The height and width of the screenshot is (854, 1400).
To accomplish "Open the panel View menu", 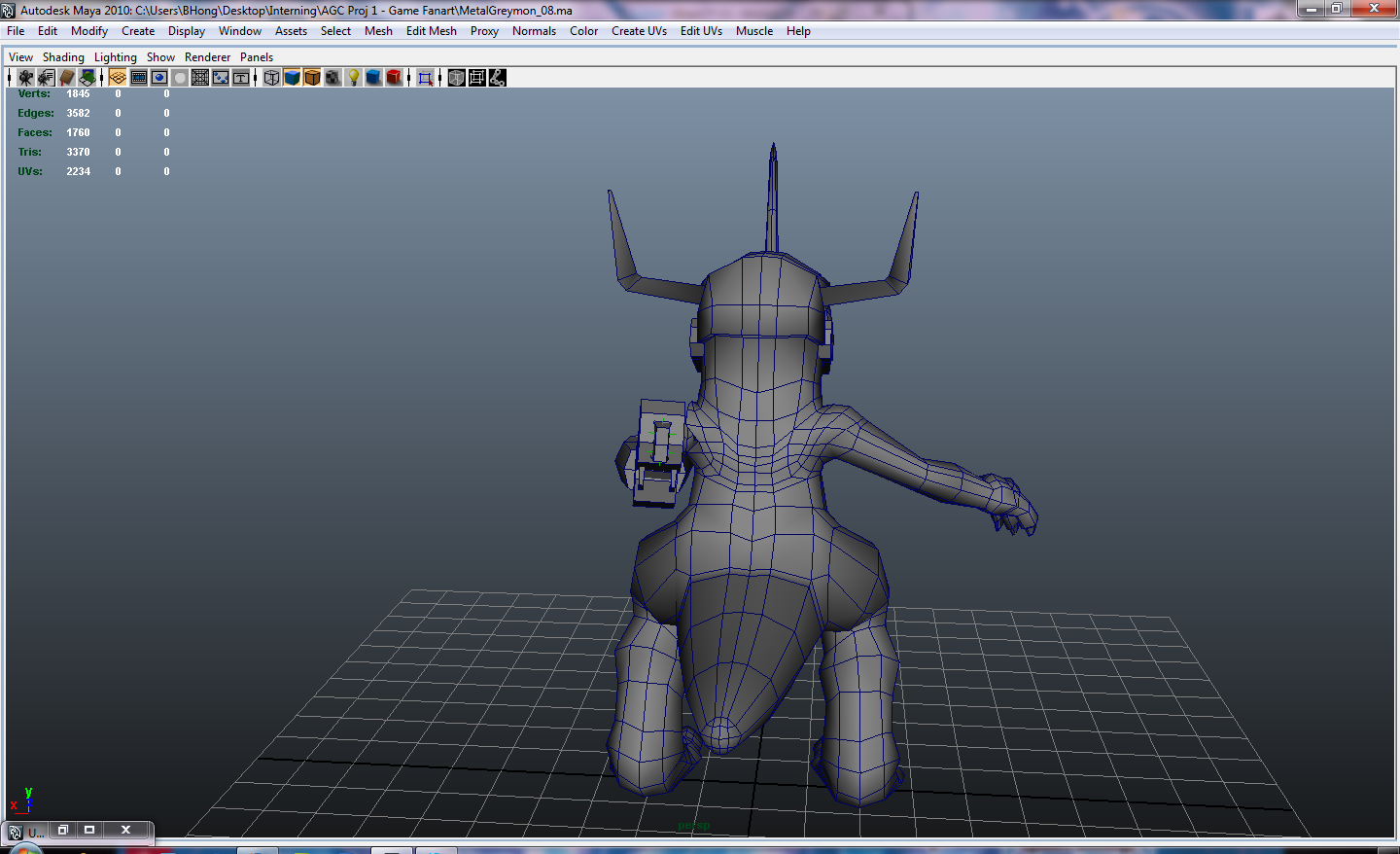I will coord(20,57).
